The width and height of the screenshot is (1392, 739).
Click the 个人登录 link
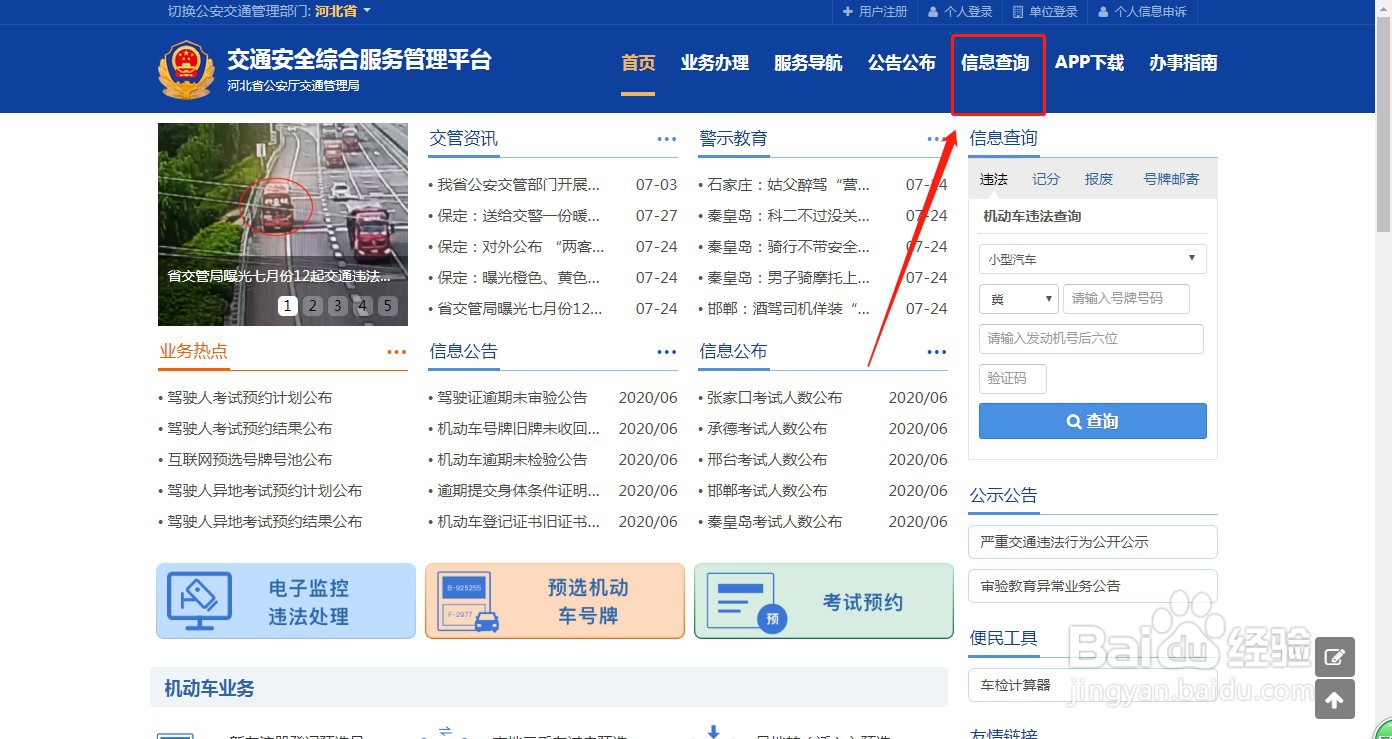(968, 12)
